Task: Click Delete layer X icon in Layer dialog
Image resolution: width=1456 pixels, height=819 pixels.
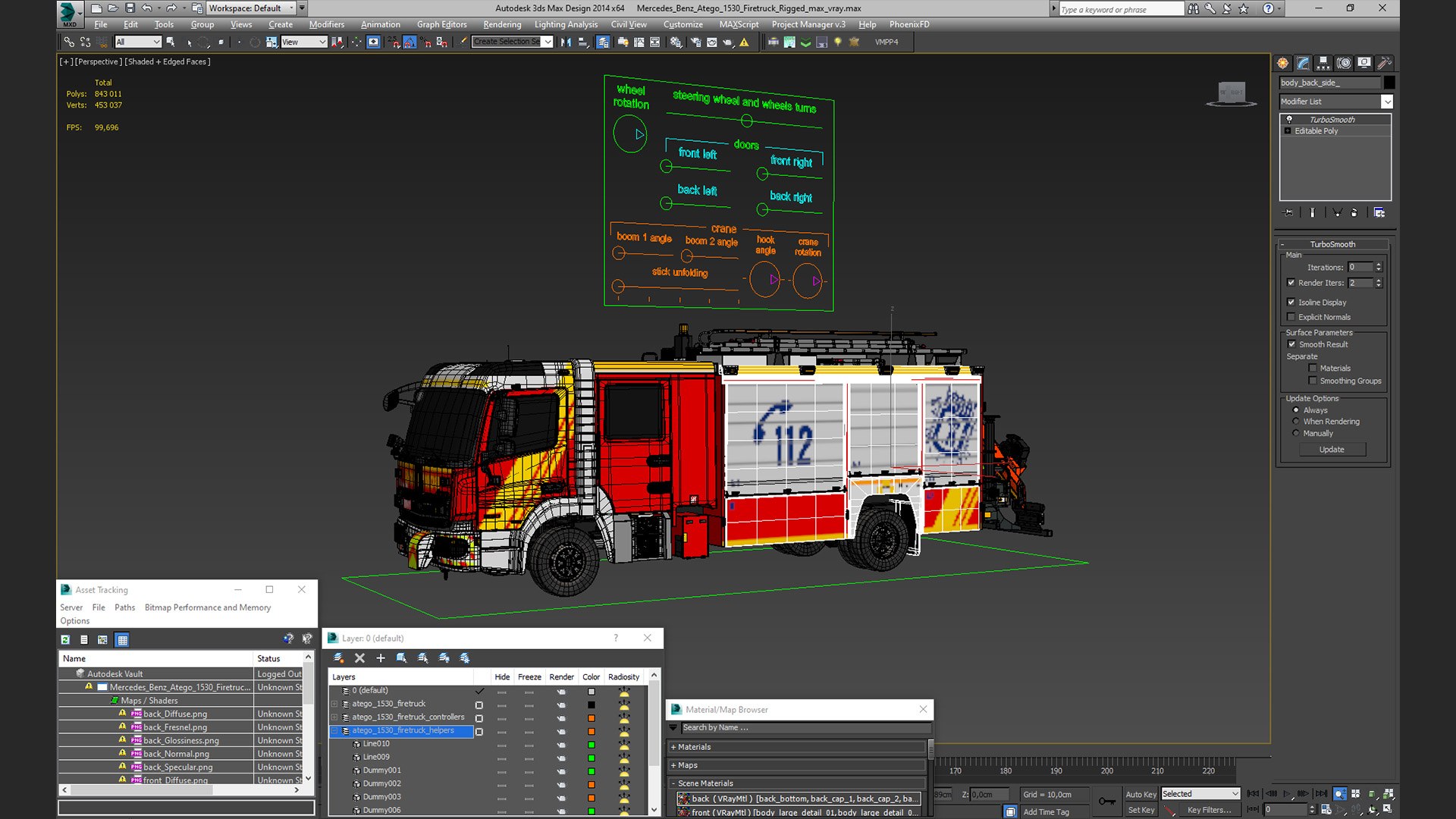Action: 359,658
